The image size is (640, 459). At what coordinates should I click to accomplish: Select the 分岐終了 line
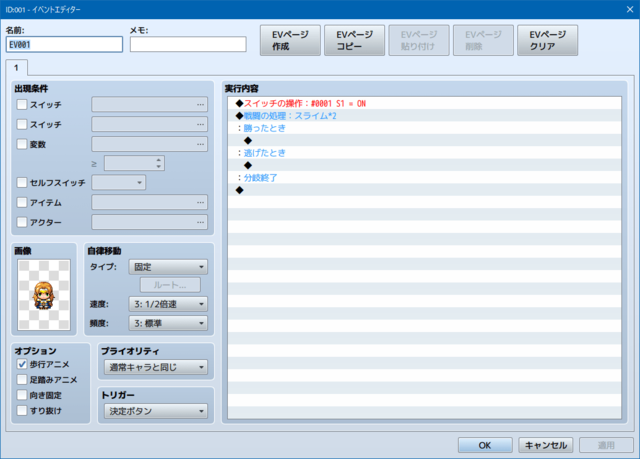(x=424, y=178)
